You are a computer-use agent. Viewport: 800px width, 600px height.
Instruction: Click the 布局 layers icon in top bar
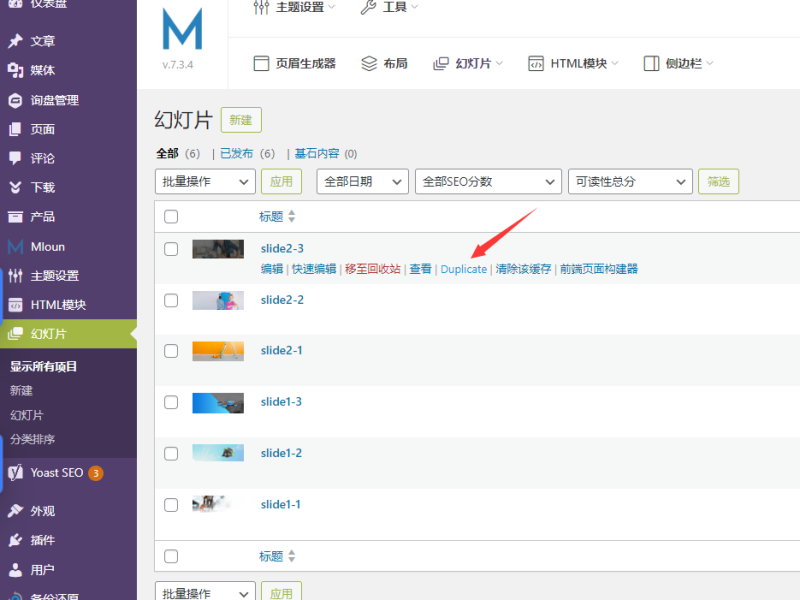click(x=369, y=63)
